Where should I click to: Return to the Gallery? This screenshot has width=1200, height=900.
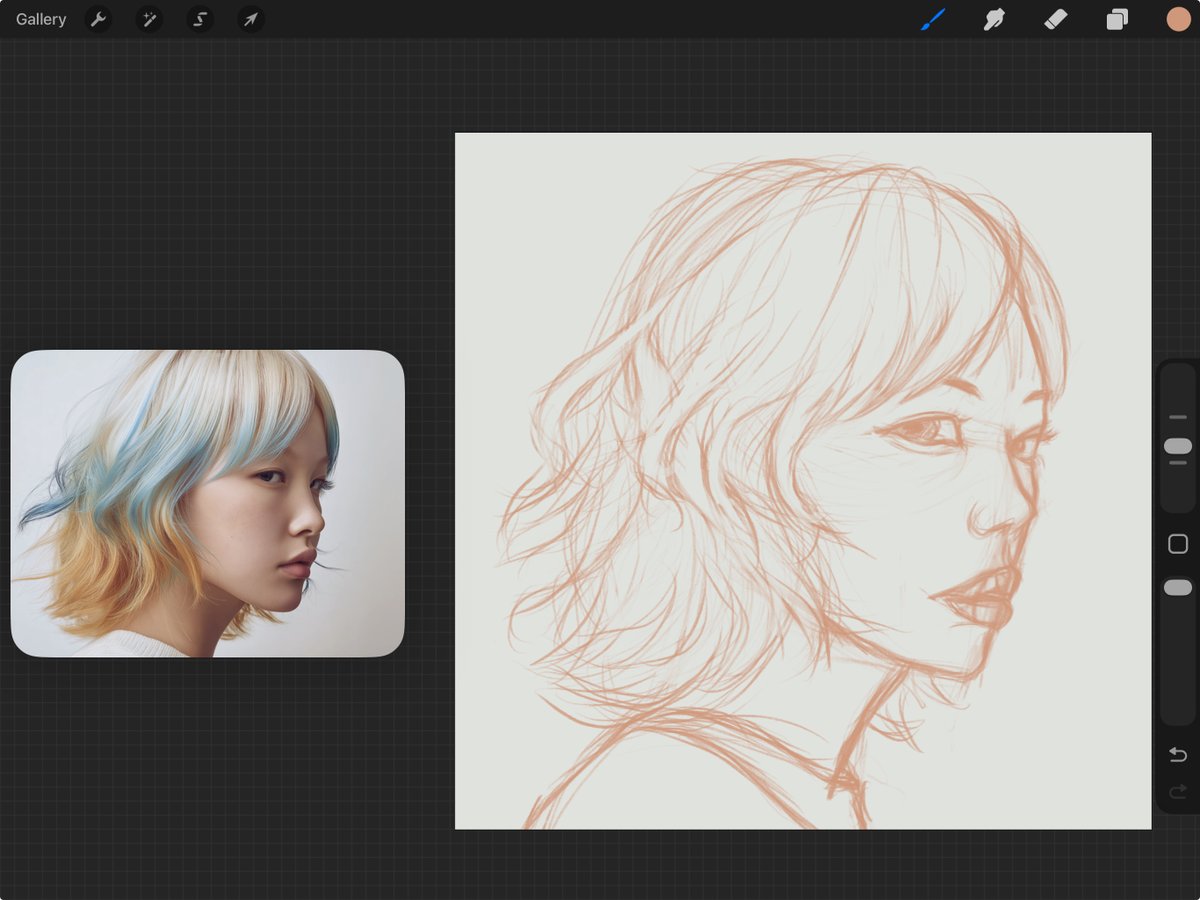pos(41,19)
